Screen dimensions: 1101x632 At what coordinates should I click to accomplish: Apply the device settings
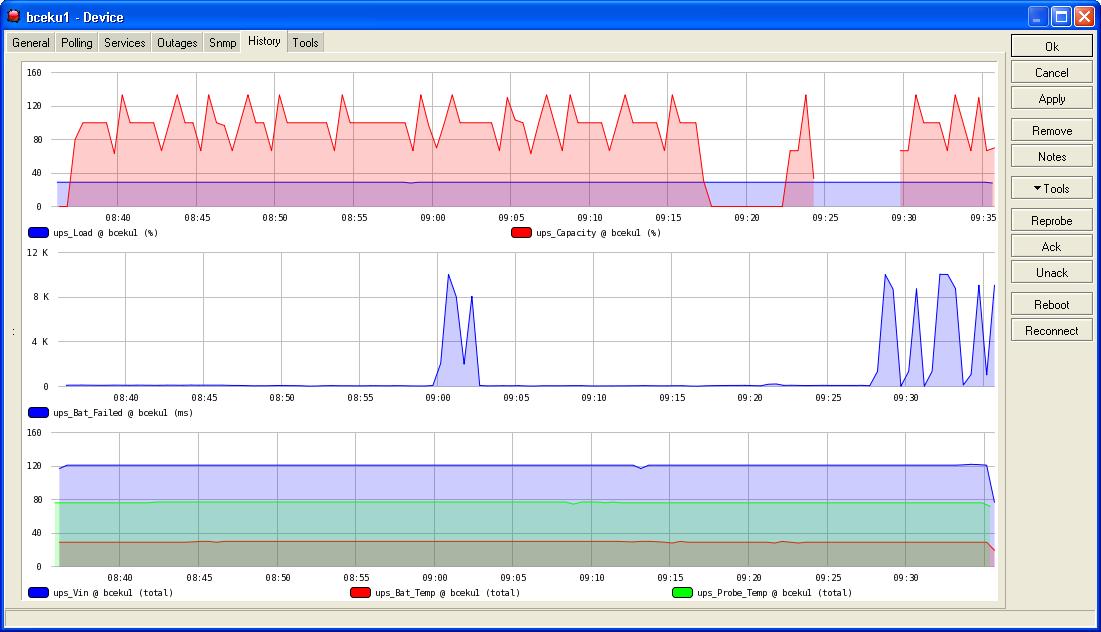[x=1051, y=98]
